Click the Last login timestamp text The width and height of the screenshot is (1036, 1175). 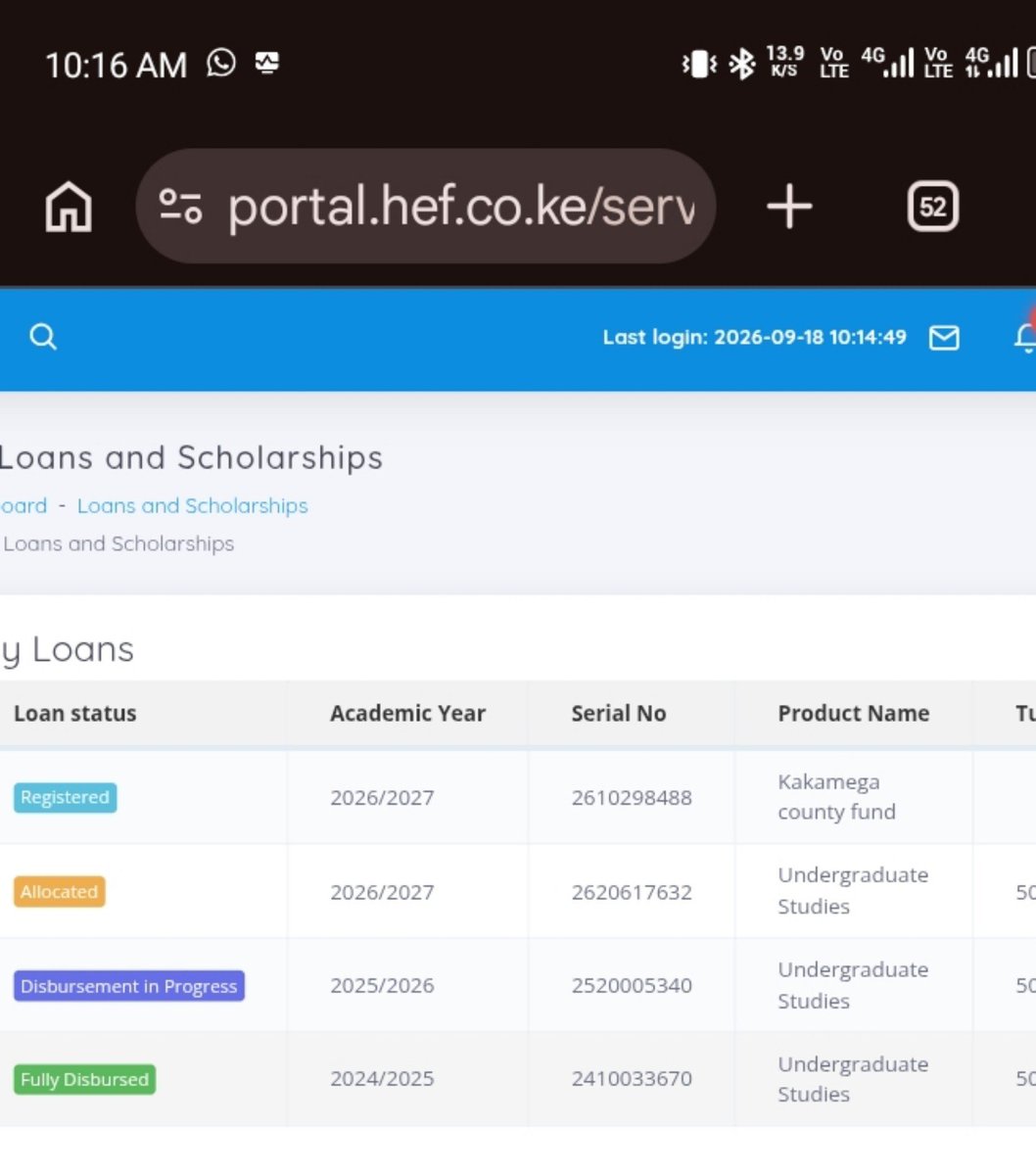[x=755, y=337]
